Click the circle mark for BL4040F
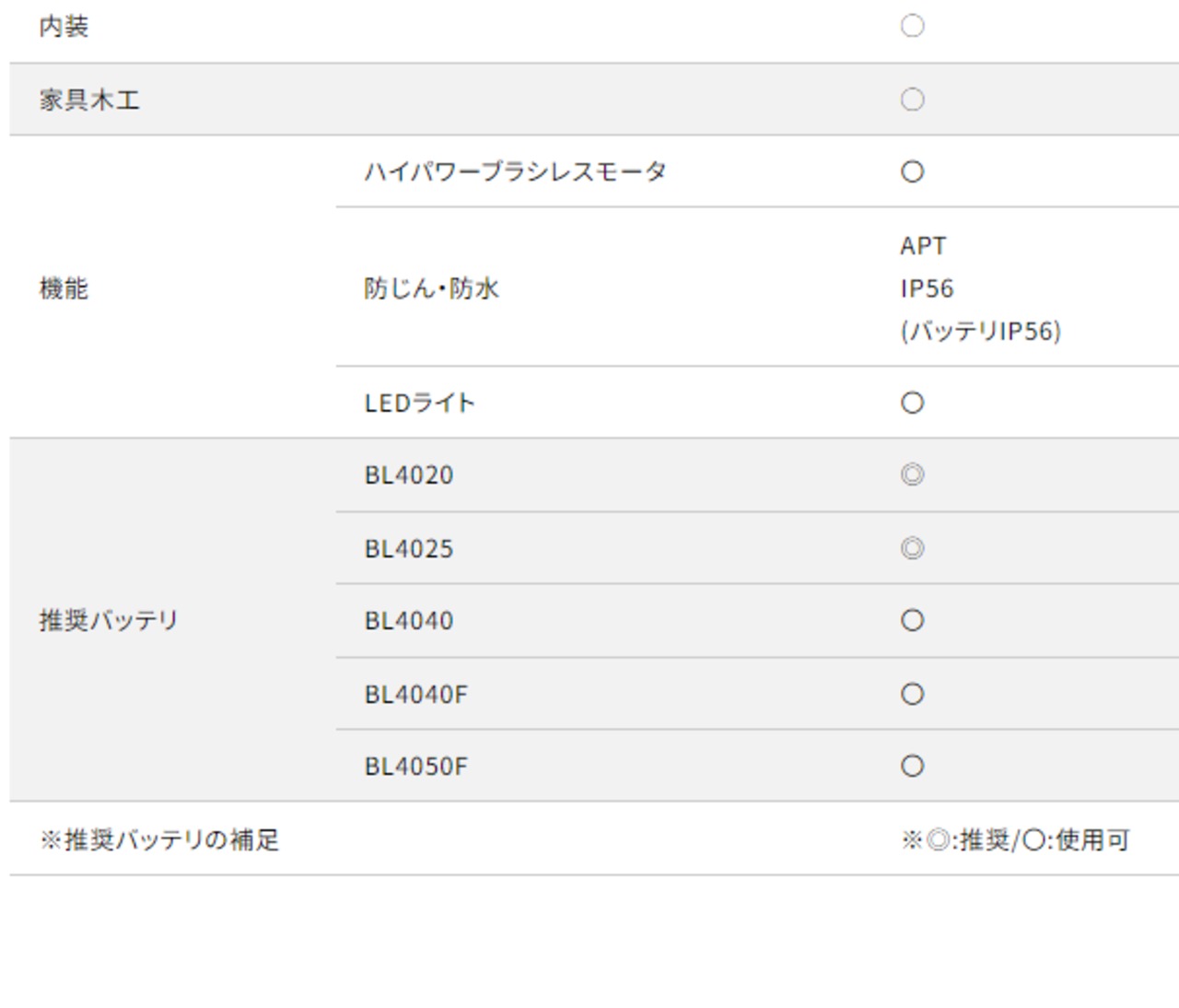1179x1008 pixels. (x=912, y=694)
